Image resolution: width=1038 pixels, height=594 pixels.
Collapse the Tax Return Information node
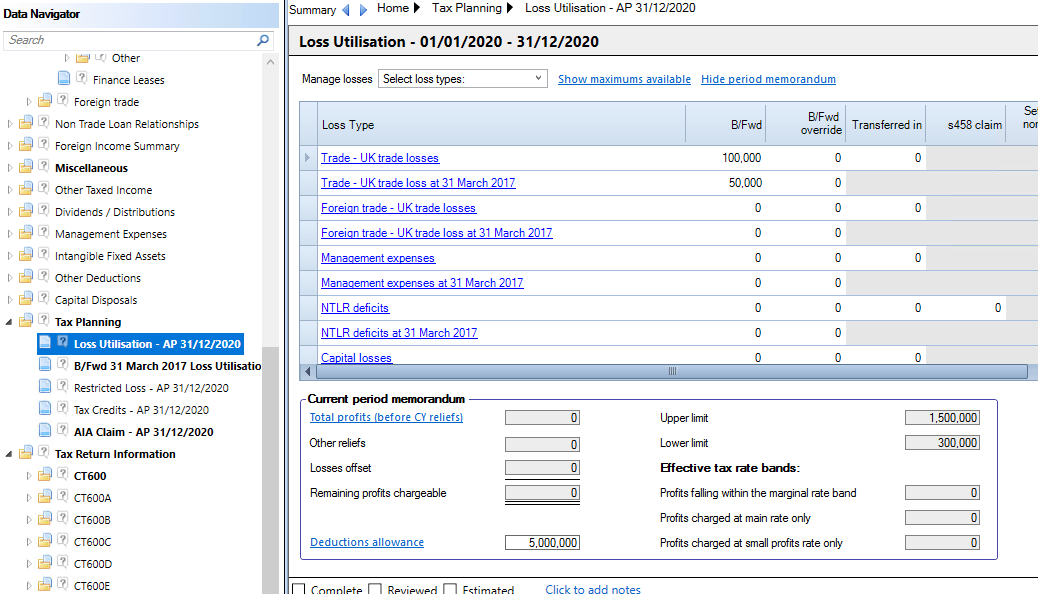coord(9,454)
